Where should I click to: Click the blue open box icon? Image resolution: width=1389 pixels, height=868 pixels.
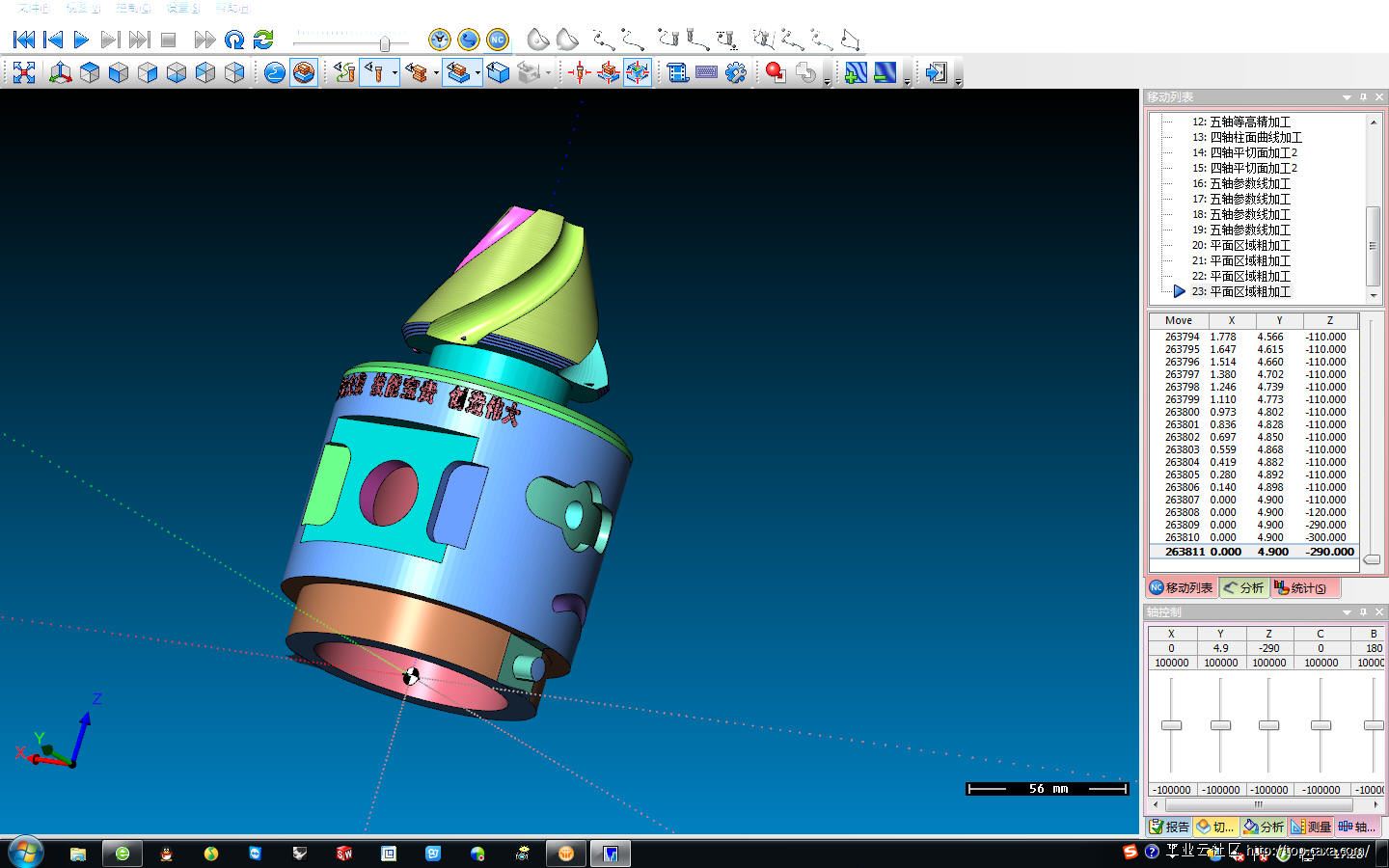pos(499,72)
